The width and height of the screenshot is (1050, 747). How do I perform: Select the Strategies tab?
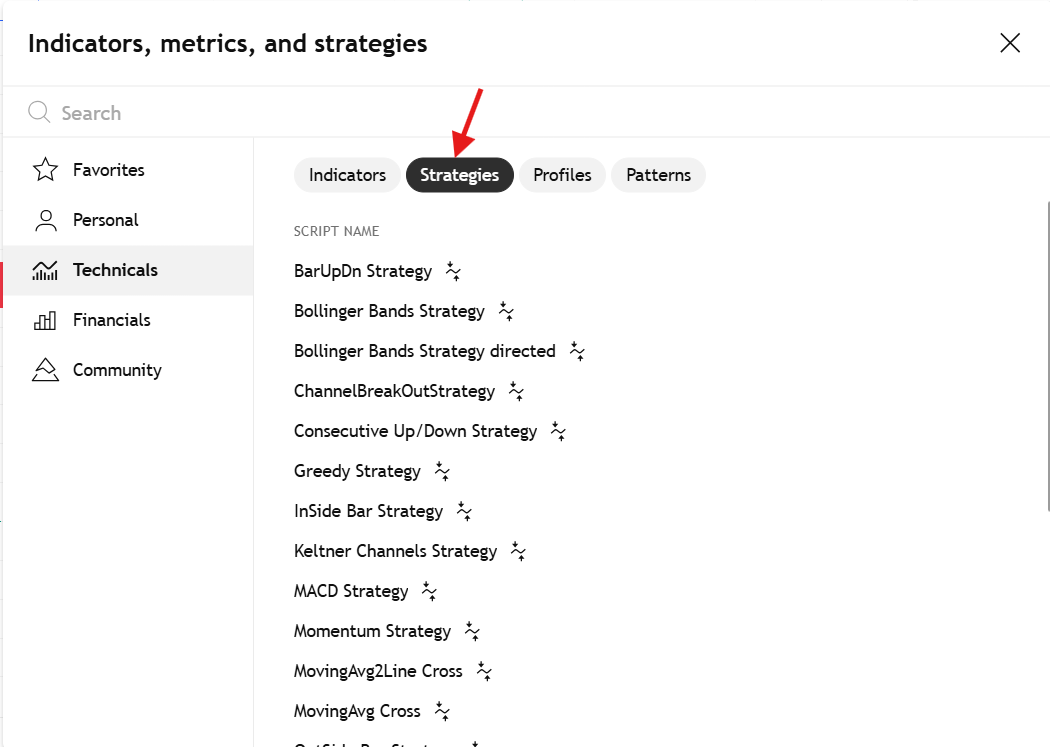(x=459, y=175)
